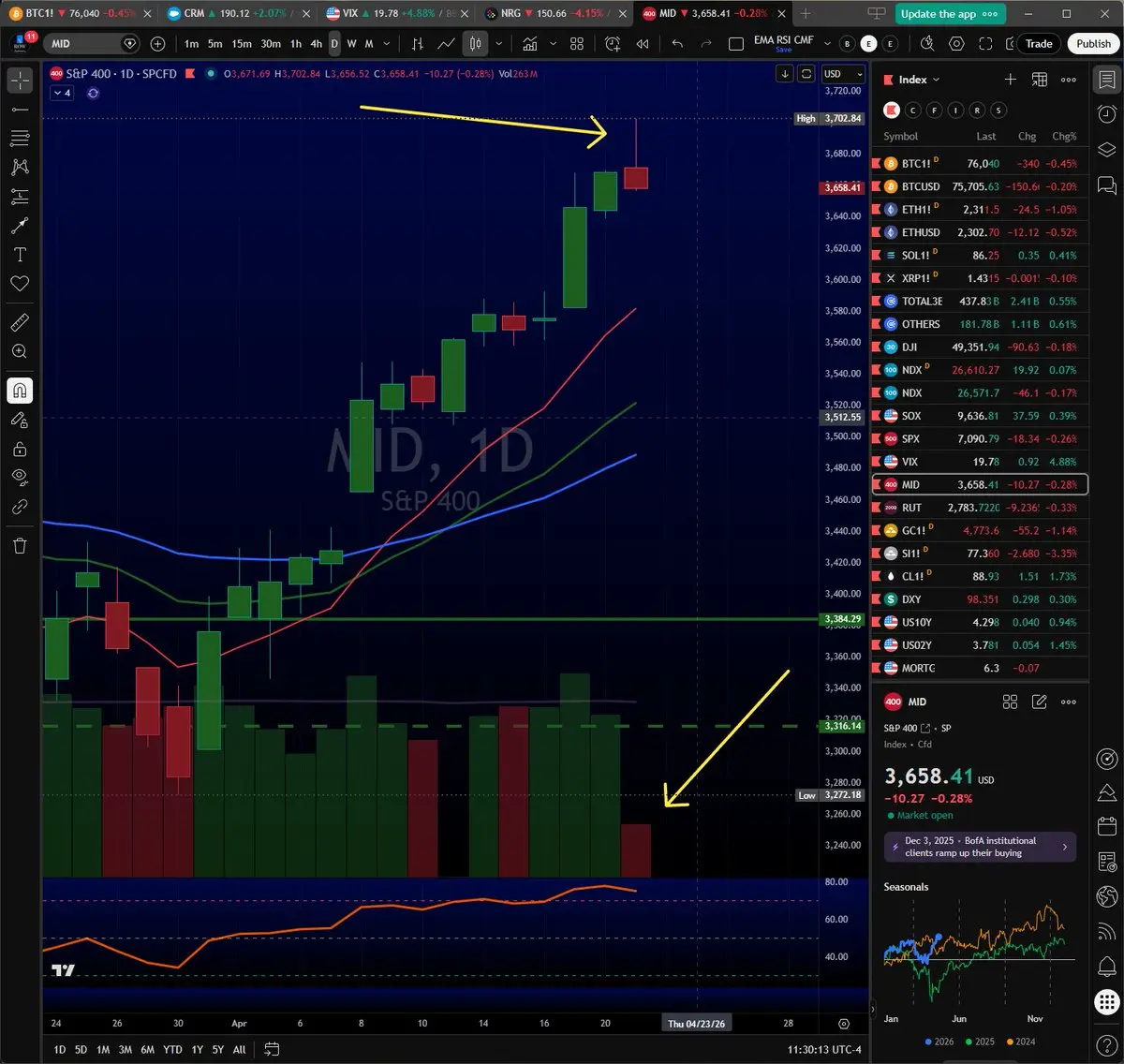
Task: Activate the zoom in tool
Action: (20, 351)
